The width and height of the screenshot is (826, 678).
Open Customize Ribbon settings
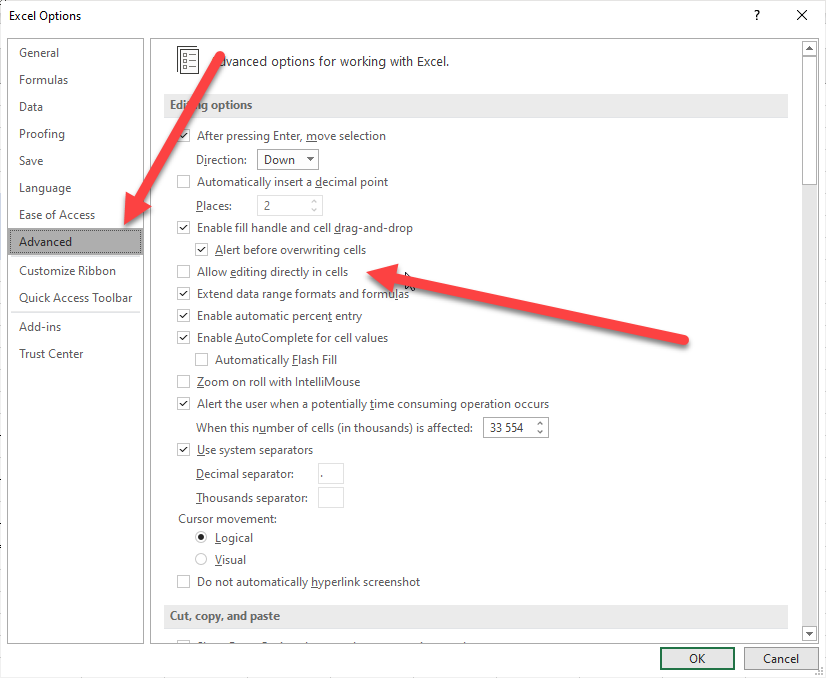(67, 271)
